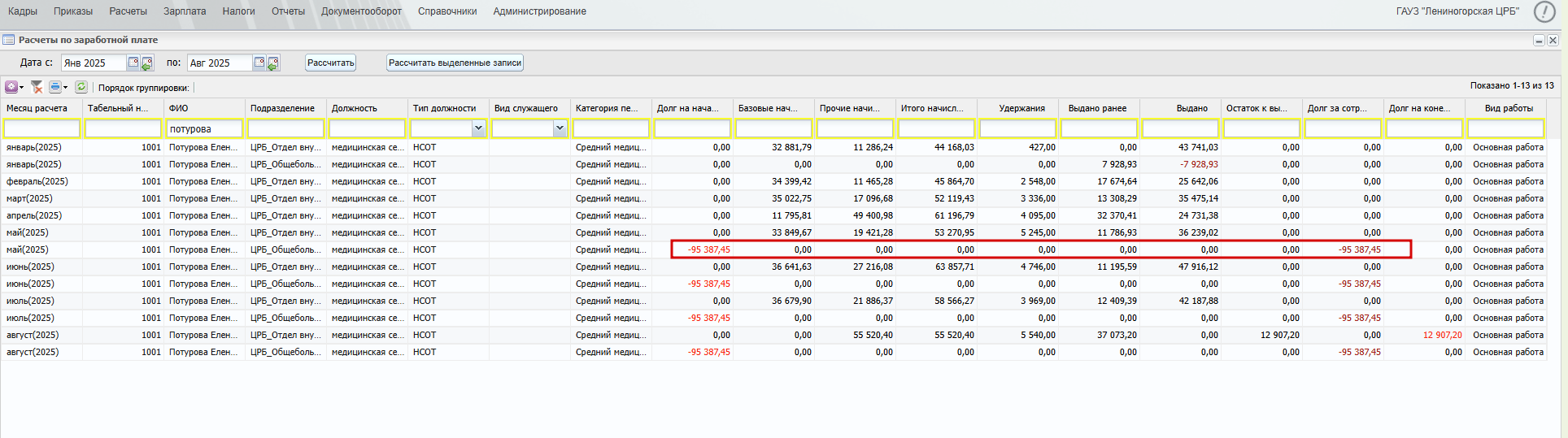Viewport: 1568px width, 438px height.
Task: Click the window list icon beside the title
Action: pos(8,40)
